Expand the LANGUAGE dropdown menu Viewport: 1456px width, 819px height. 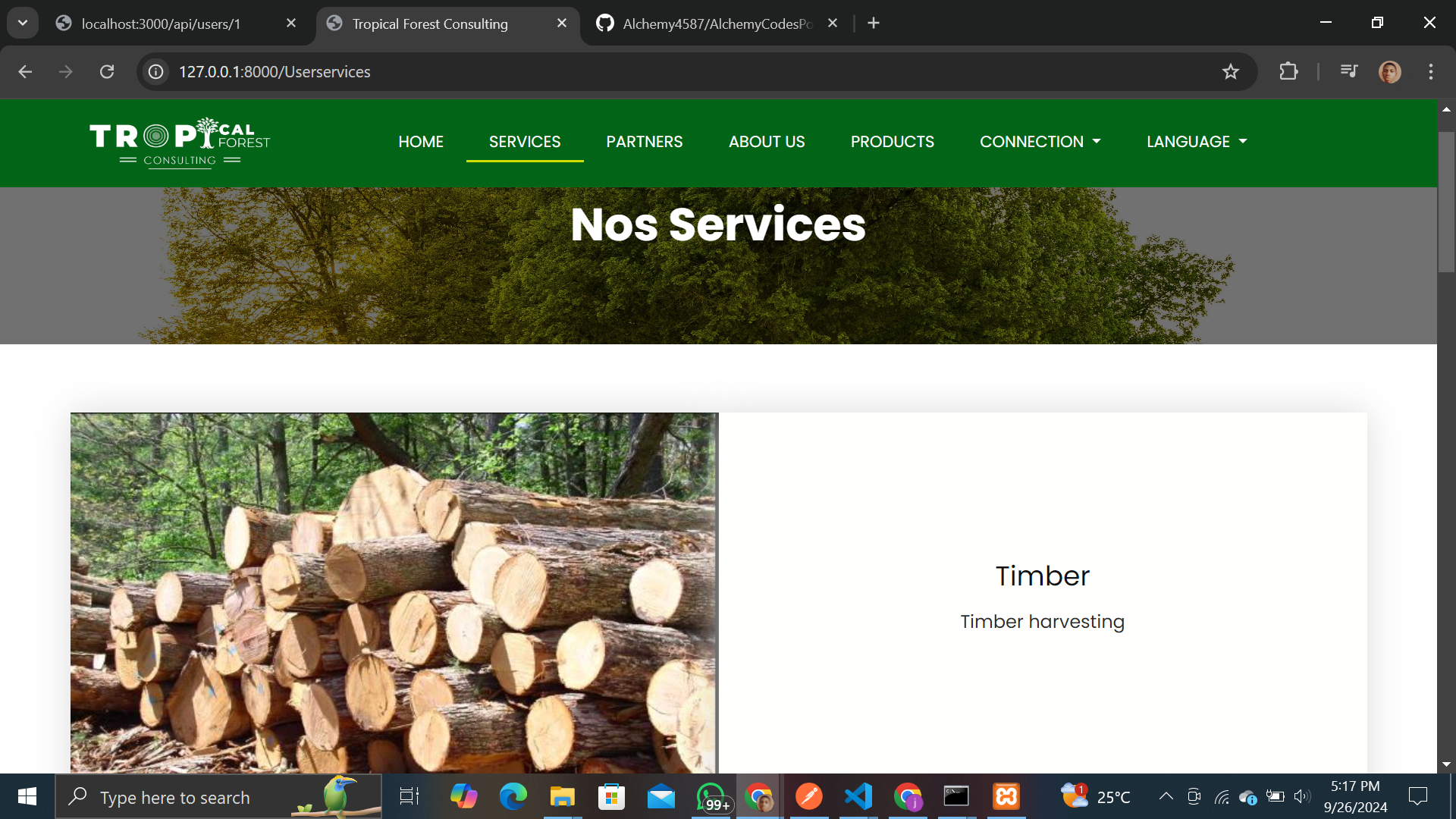tap(1196, 142)
